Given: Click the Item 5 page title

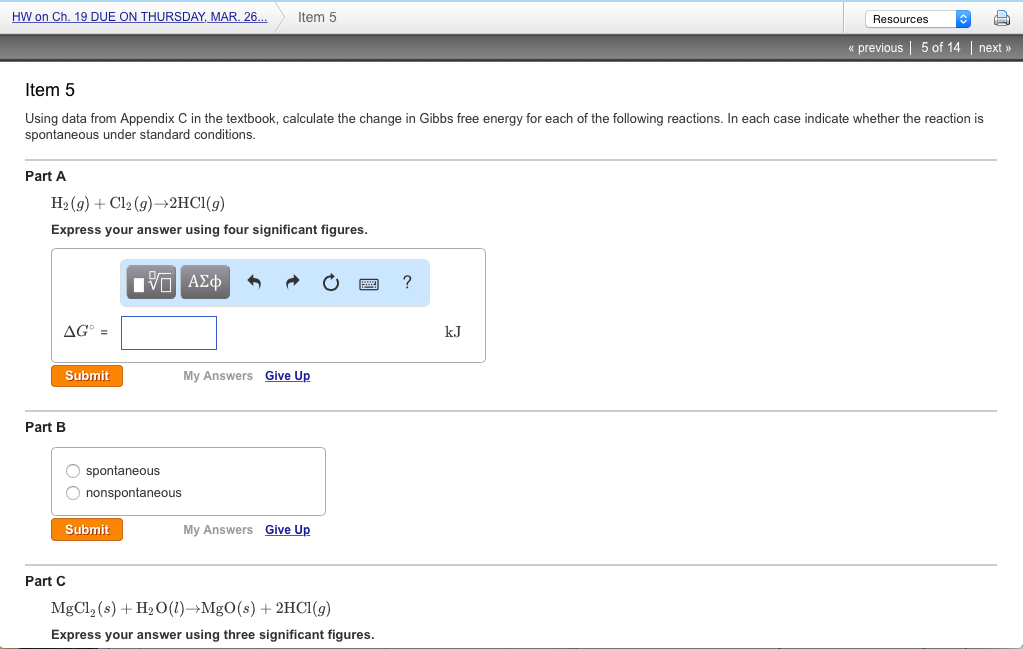Looking at the screenshot, I should pos(50,90).
